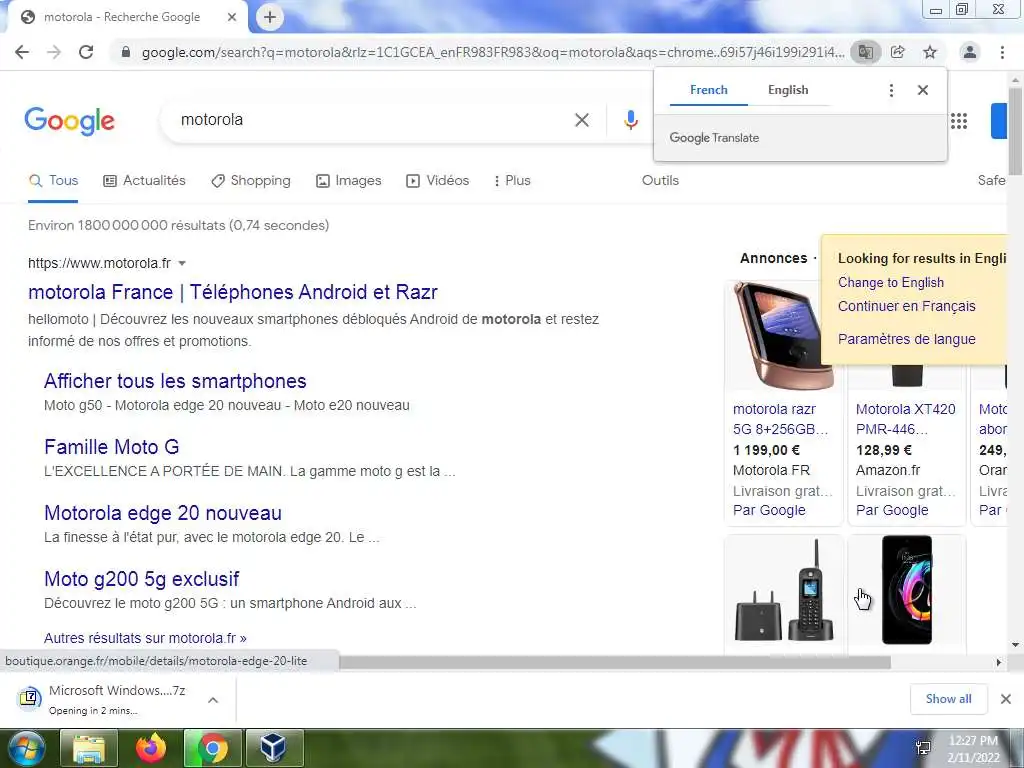The height and width of the screenshot is (768, 1024).
Task: Click the padlock site info icon
Action: tap(126, 52)
